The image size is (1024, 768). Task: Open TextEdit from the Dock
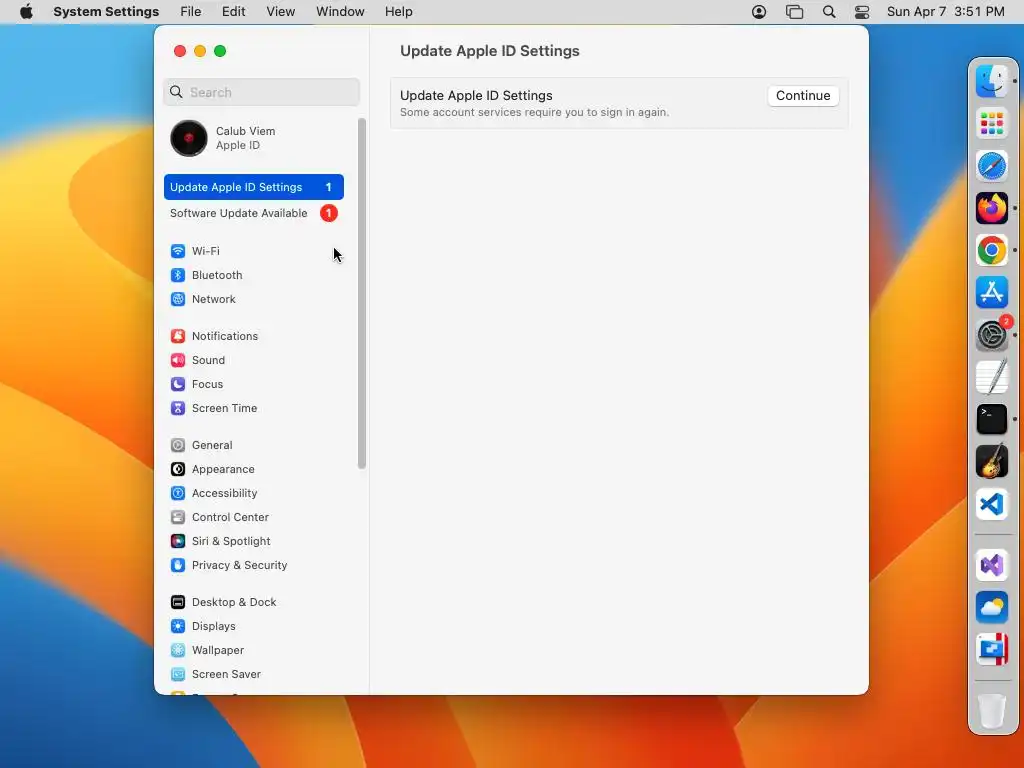(x=991, y=377)
